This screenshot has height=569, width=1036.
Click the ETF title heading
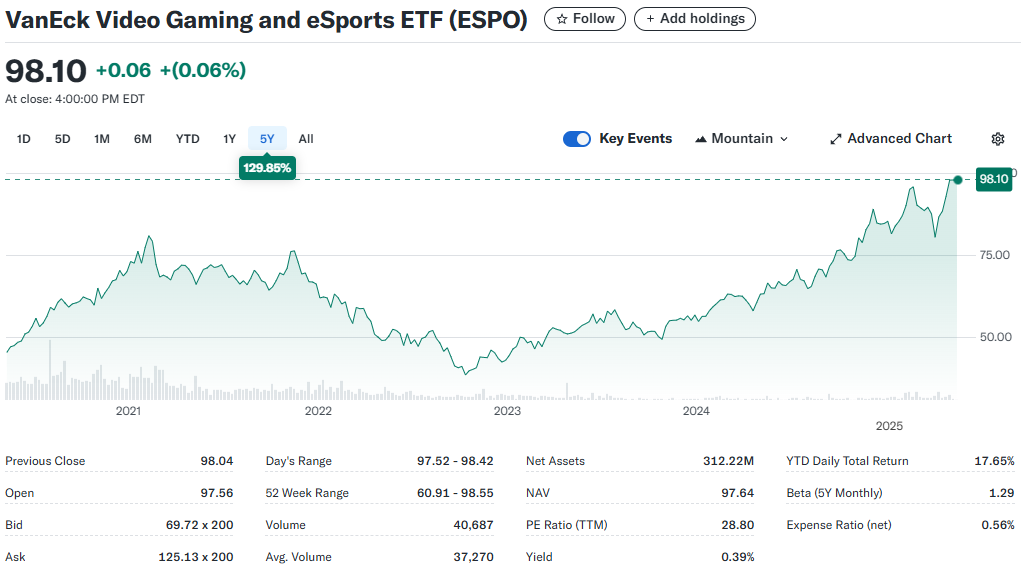coord(266,20)
